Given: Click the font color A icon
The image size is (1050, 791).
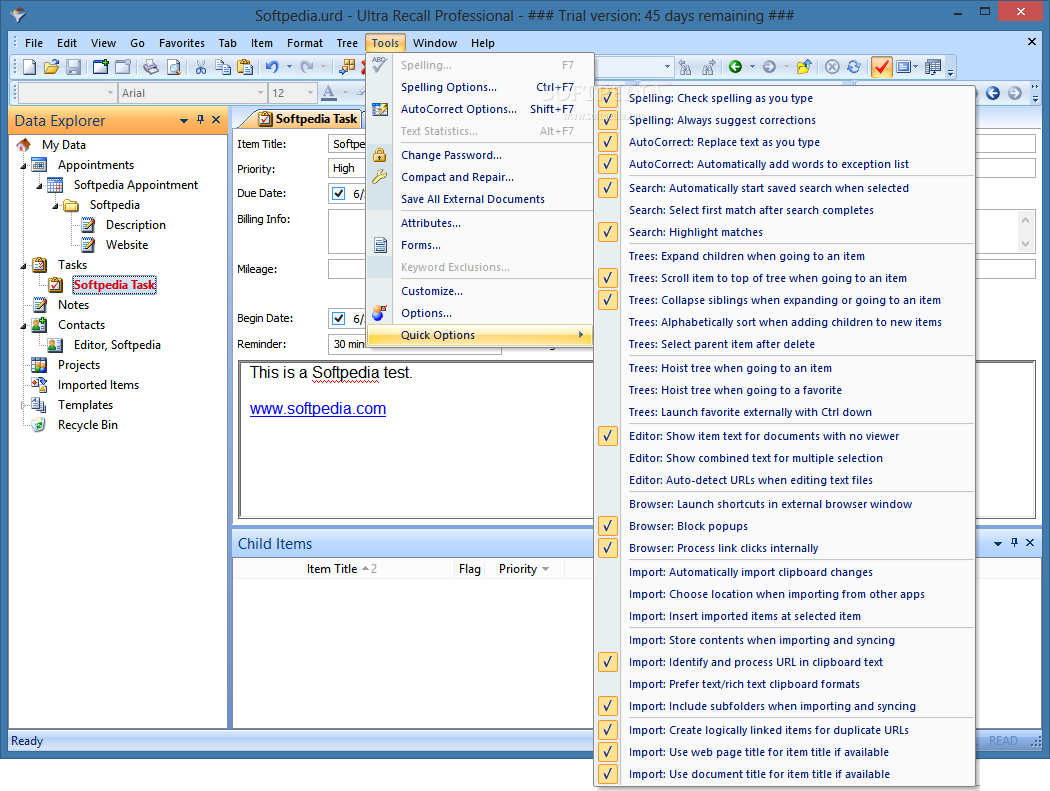Looking at the screenshot, I should [329, 92].
